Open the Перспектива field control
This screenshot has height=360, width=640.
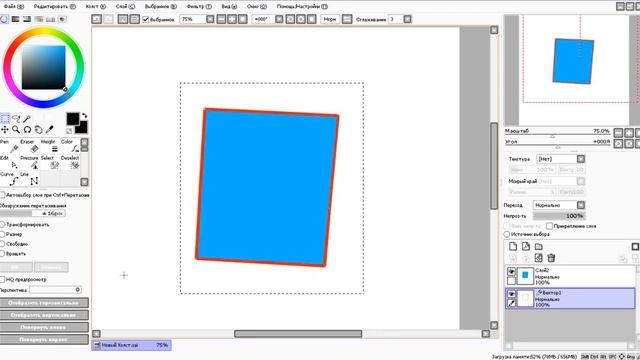pos(55,290)
